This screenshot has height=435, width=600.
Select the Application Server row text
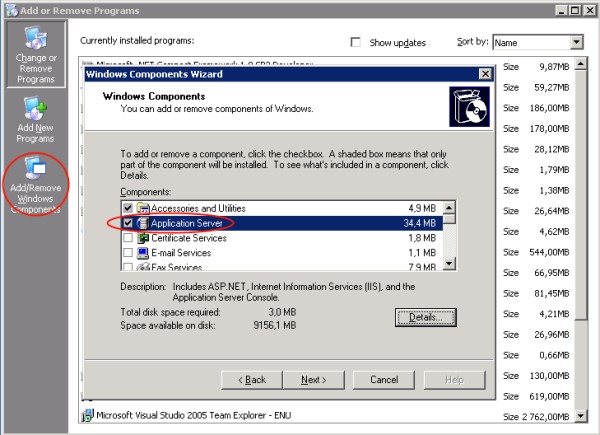pos(187,223)
